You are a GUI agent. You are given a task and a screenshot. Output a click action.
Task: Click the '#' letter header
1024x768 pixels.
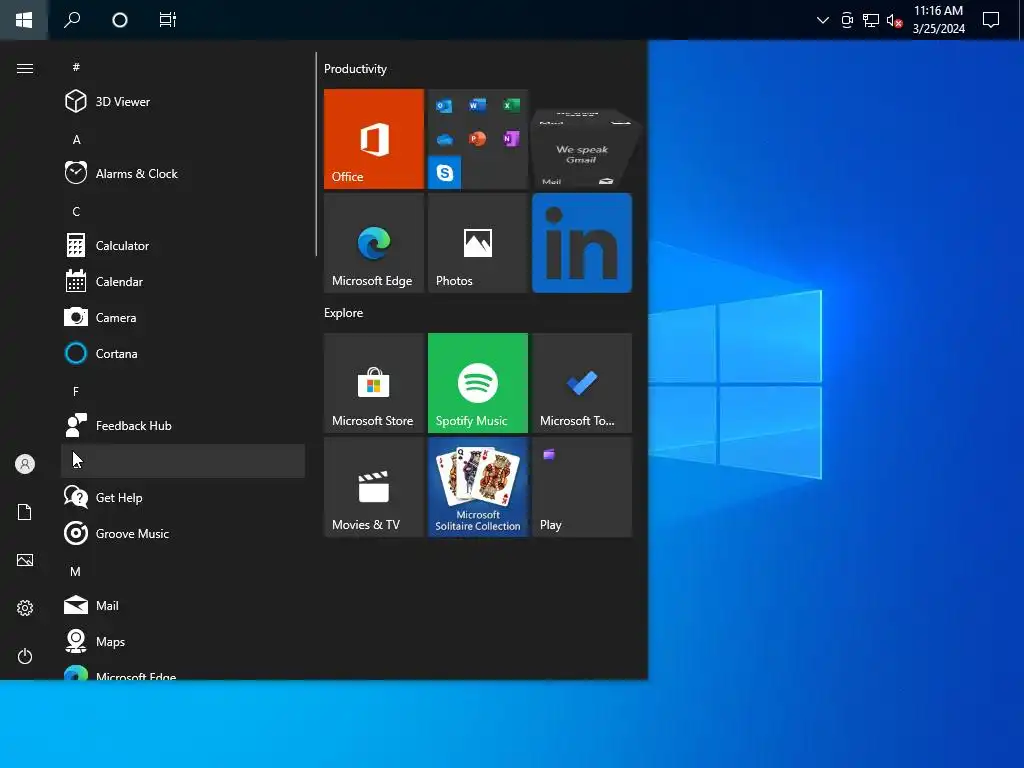click(x=76, y=67)
